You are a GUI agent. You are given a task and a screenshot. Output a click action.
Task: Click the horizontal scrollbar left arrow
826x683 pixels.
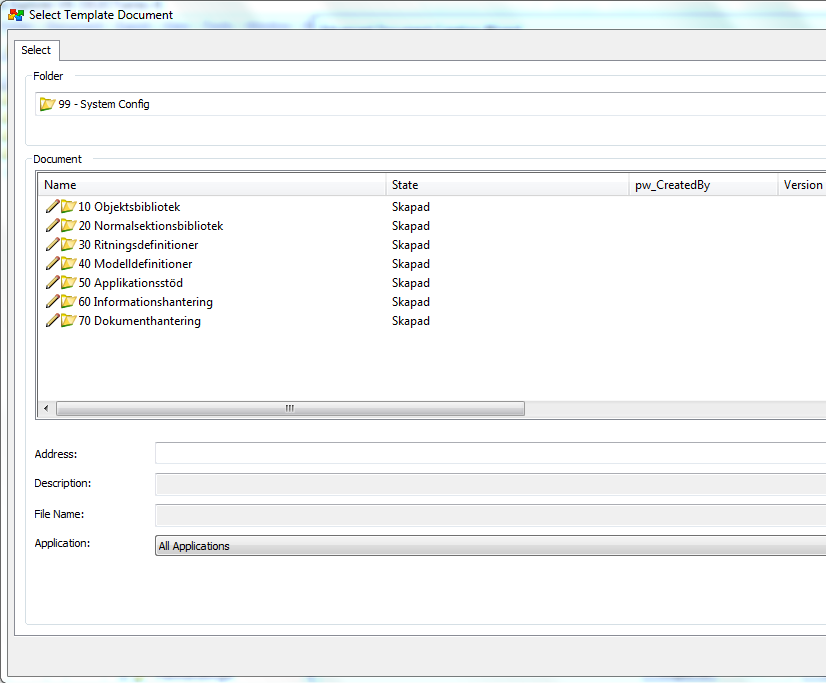(x=46, y=408)
